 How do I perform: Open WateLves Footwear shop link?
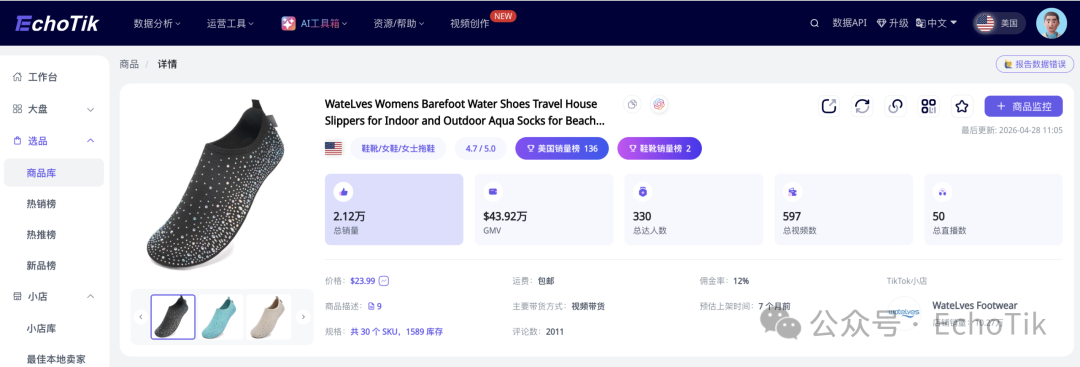click(975, 306)
